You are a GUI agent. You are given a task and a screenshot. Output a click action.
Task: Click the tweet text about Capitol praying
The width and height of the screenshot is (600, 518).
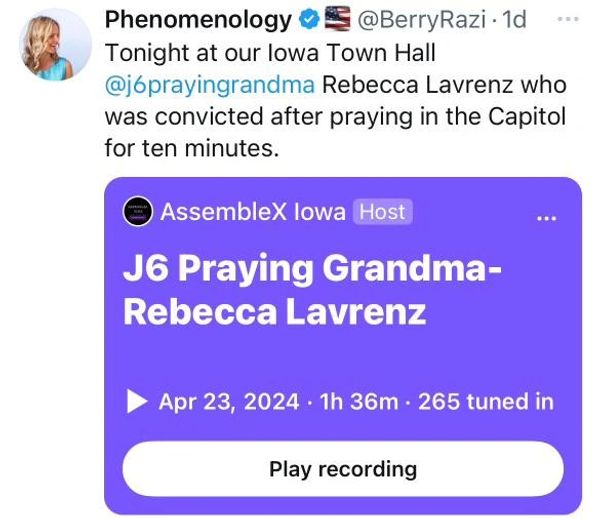(335, 118)
